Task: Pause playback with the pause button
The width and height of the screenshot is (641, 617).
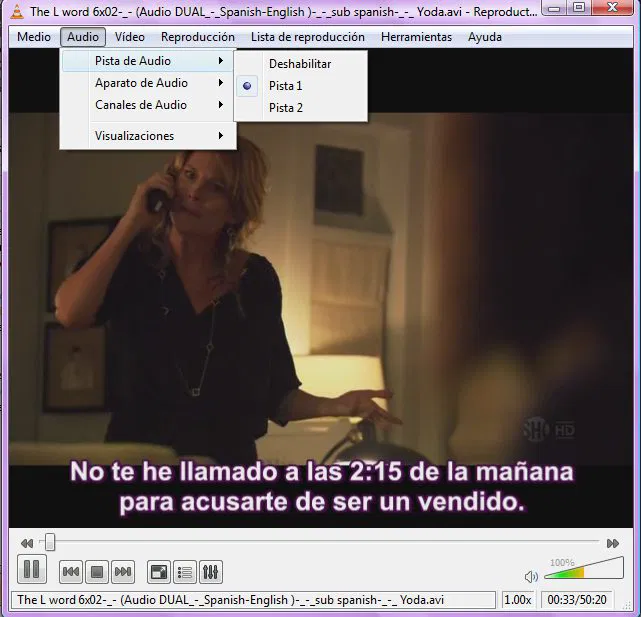Action: click(x=32, y=570)
